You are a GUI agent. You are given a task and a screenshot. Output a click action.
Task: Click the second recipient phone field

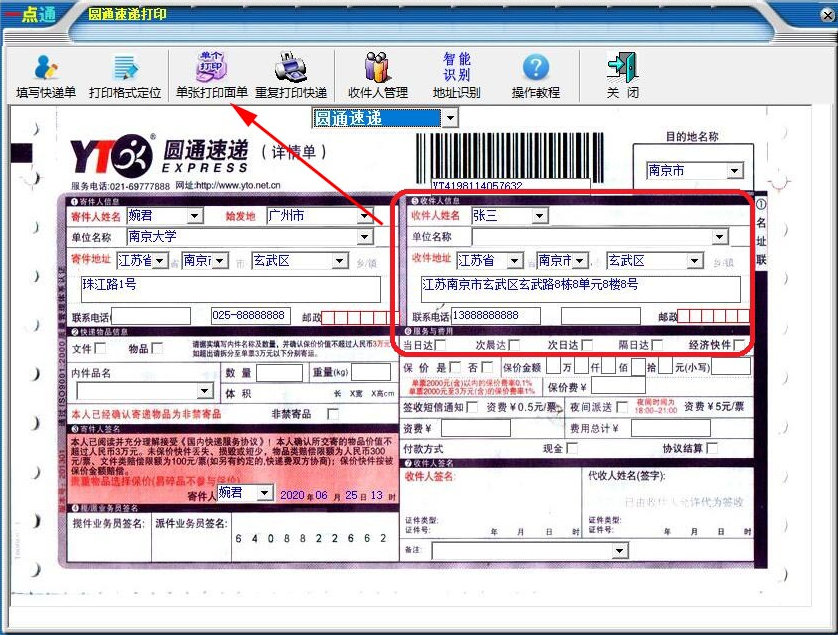click(x=601, y=316)
